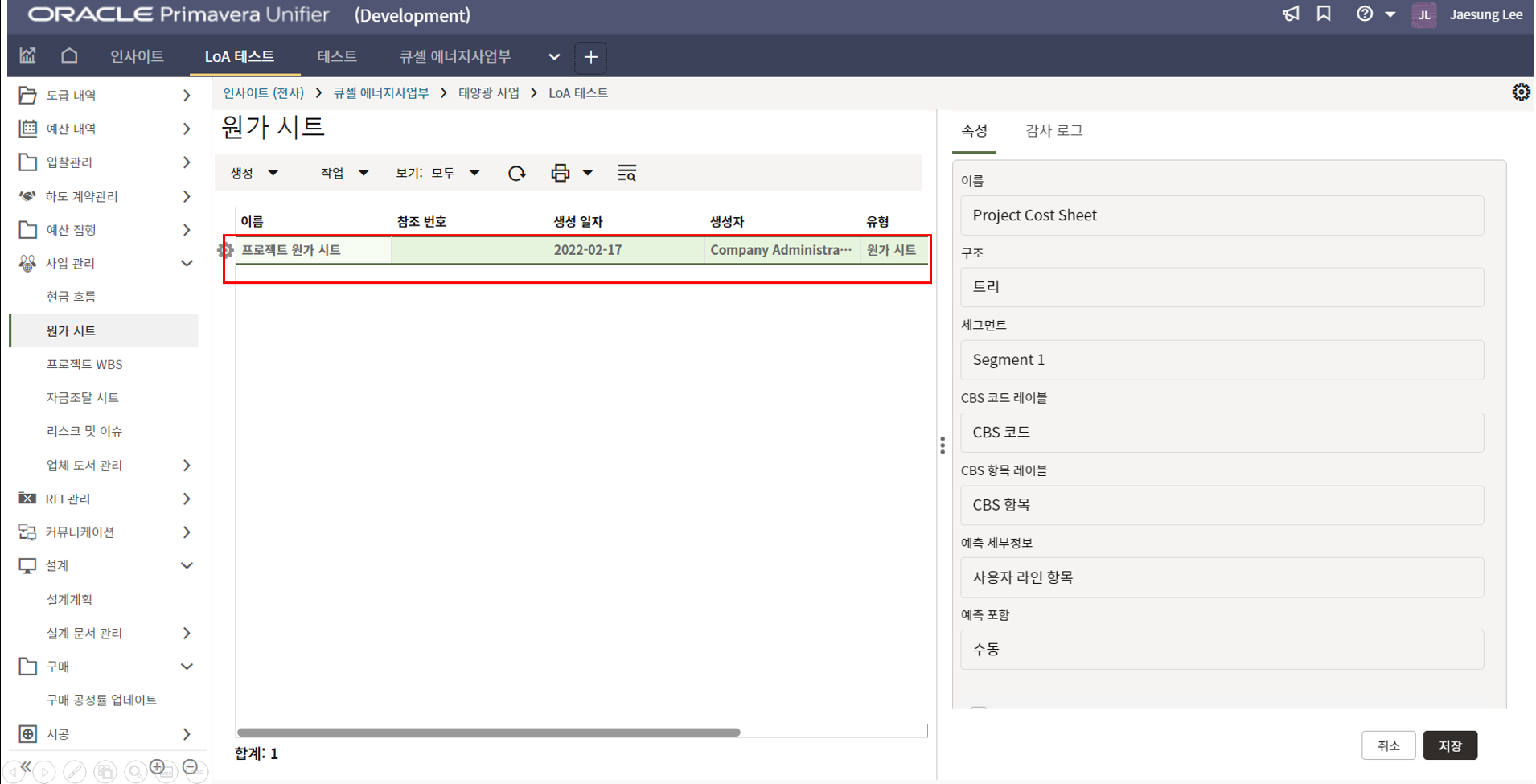Click the 이름 field containing Project Cost Sheet
The image size is (1536, 784).
(1221, 215)
